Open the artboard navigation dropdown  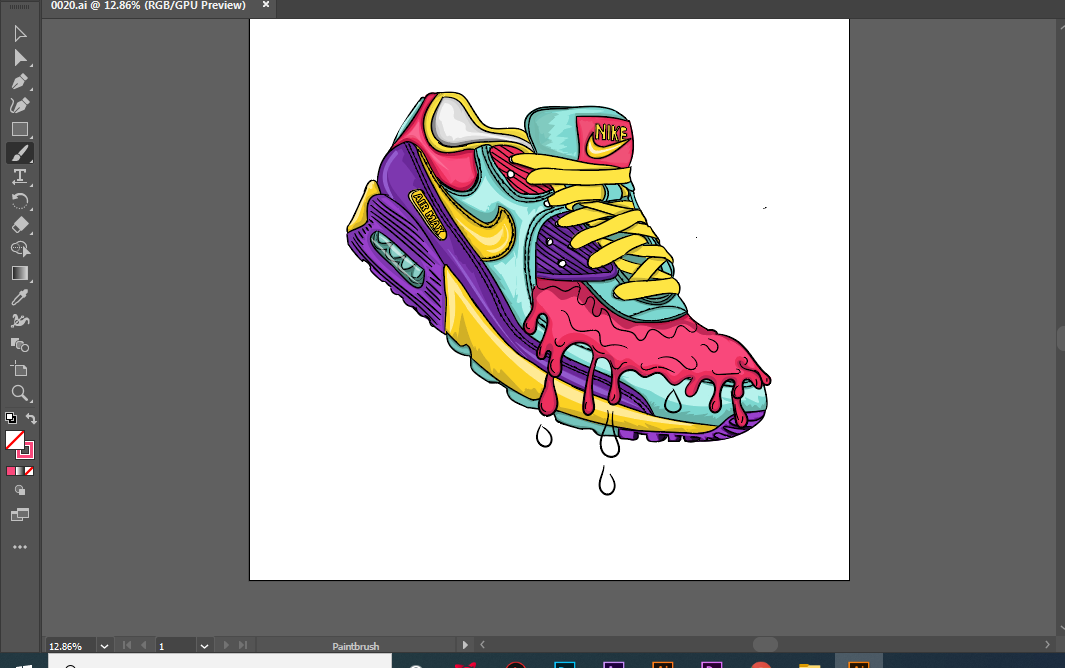point(204,646)
